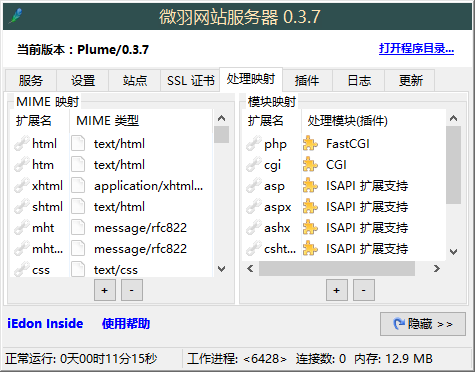Click the wrench icon beside aspx
Image resolution: width=475 pixels, height=372 pixels.
click(x=254, y=207)
